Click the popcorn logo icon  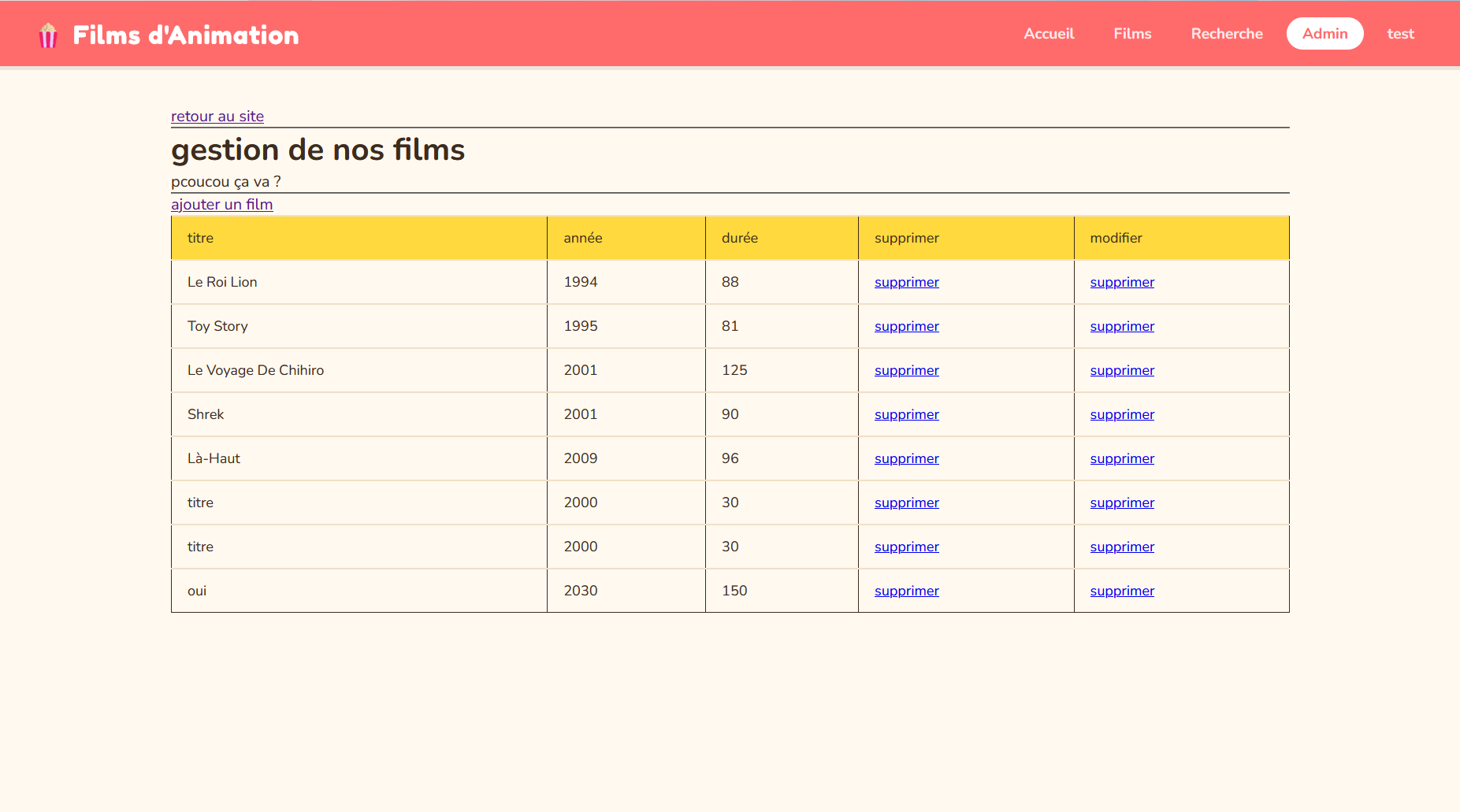pos(48,35)
